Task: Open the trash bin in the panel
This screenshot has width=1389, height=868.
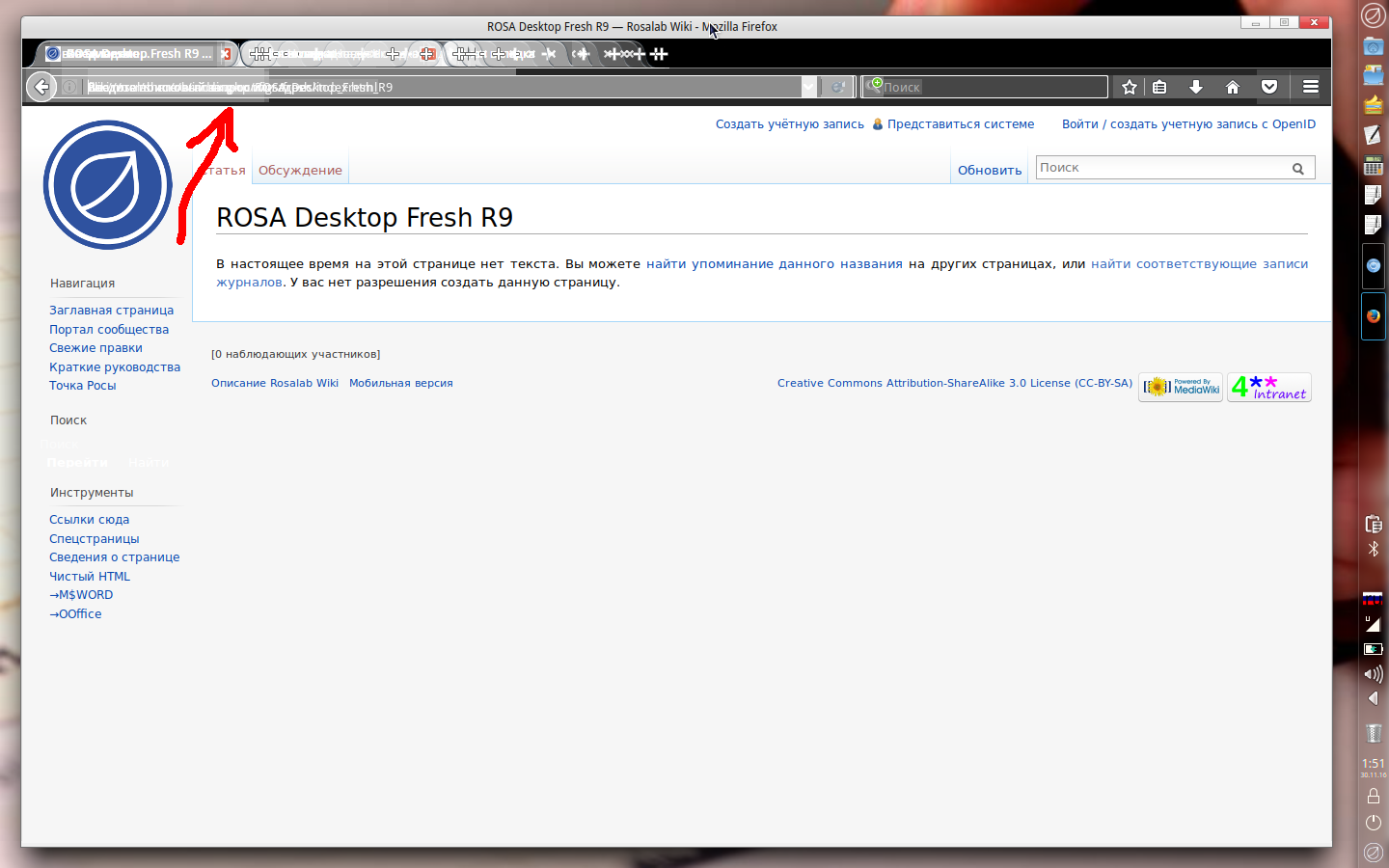Action: pos(1374,733)
